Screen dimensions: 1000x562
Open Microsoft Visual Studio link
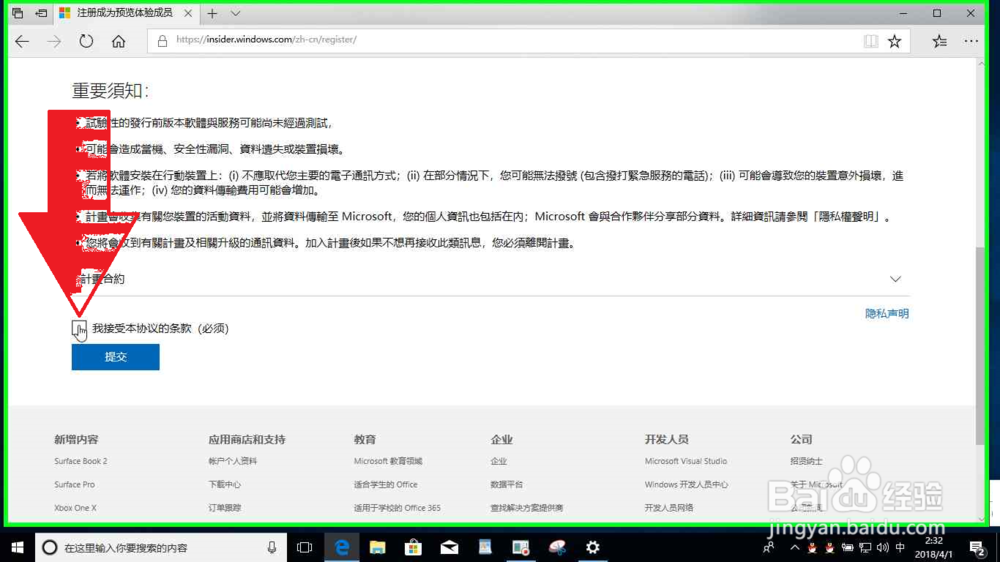tap(686, 461)
